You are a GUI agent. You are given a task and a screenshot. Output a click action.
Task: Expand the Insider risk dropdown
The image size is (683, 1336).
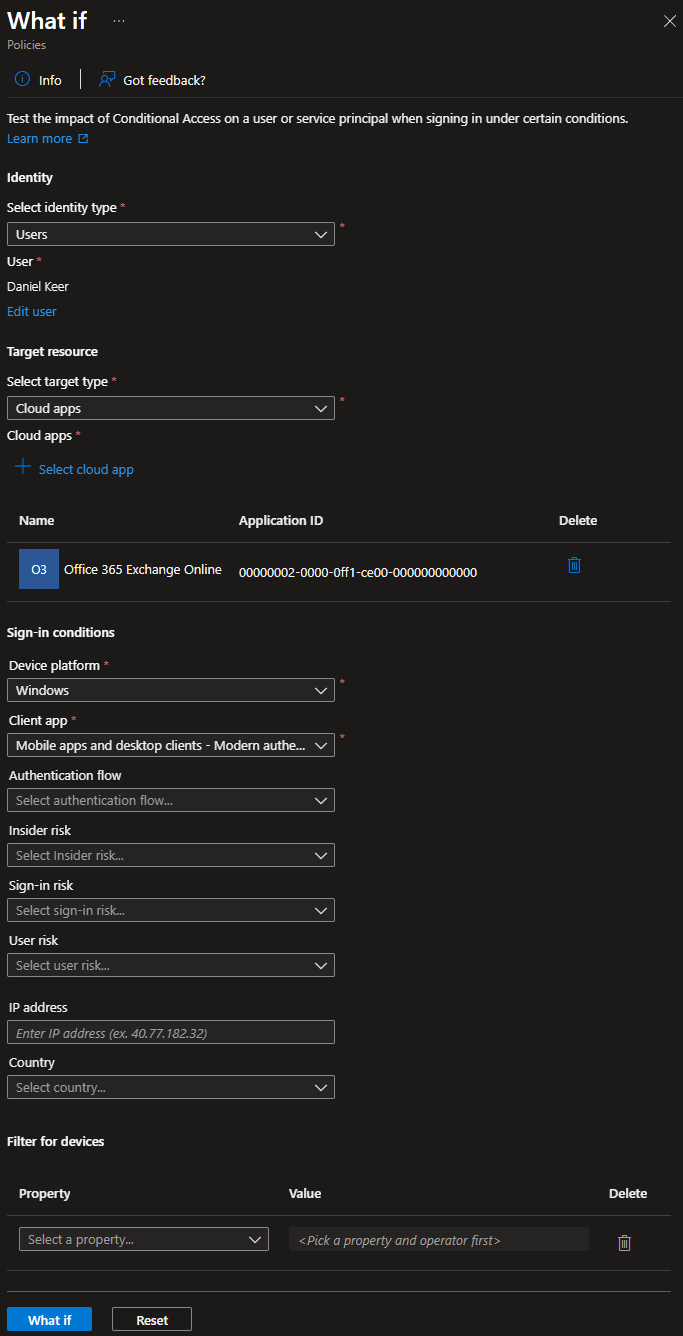[171, 855]
